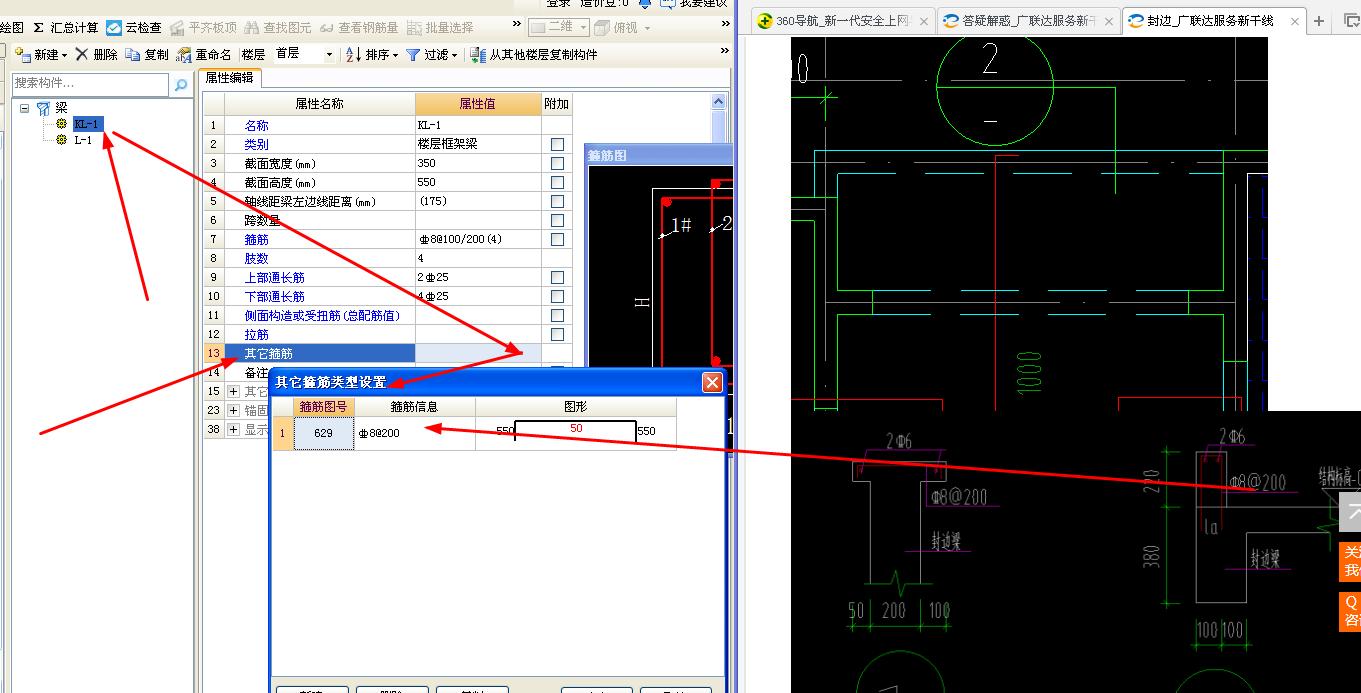The image size is (1361, 693).
Task: Click property table scrollbar up arrow
Action: pos(719,102)
